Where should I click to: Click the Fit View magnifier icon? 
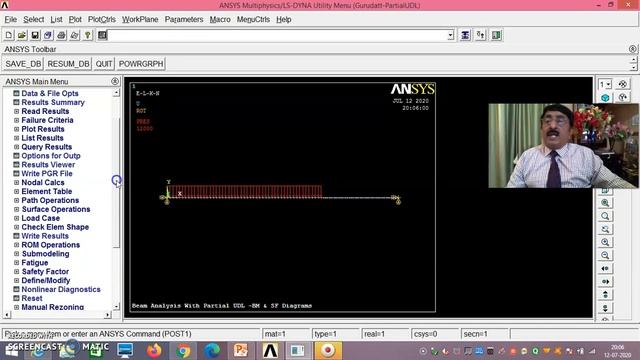point(605,203)
